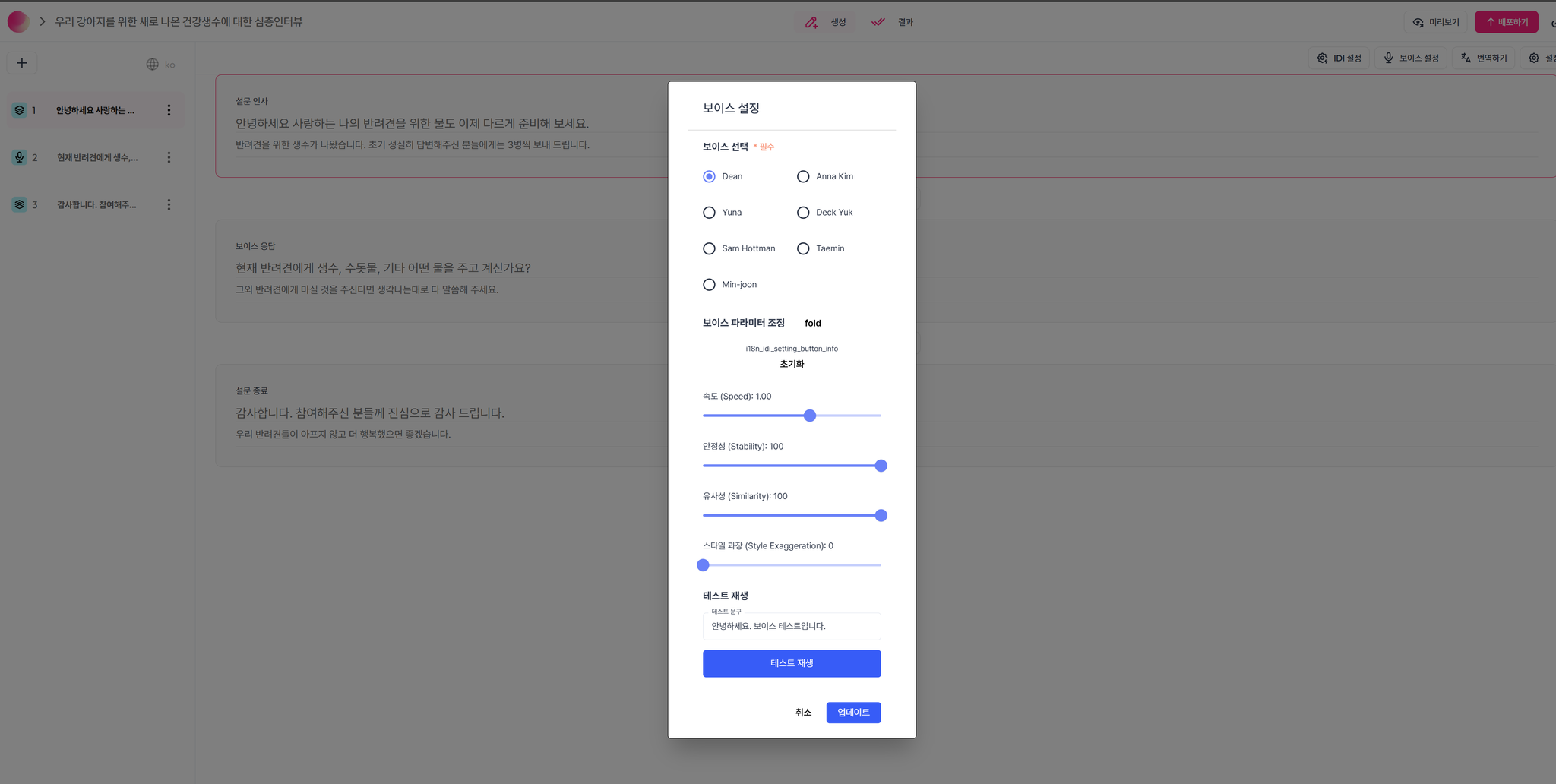Click the breadcrumb chevron next to logo
Screen dimensions: 1556x784
click(x=43, y=22)
